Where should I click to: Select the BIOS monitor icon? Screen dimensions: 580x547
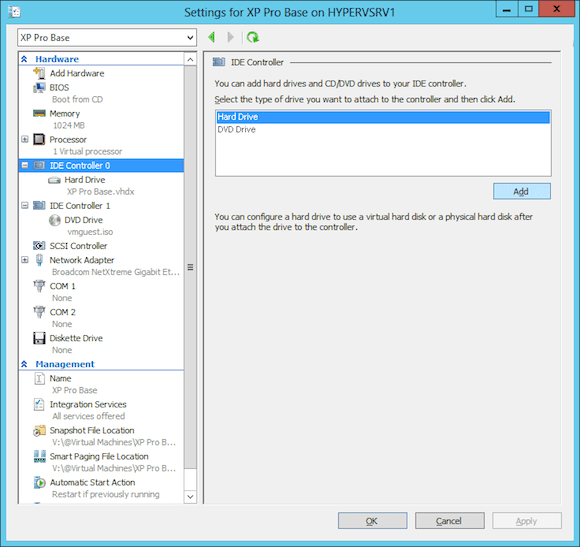tap(39, 88)
